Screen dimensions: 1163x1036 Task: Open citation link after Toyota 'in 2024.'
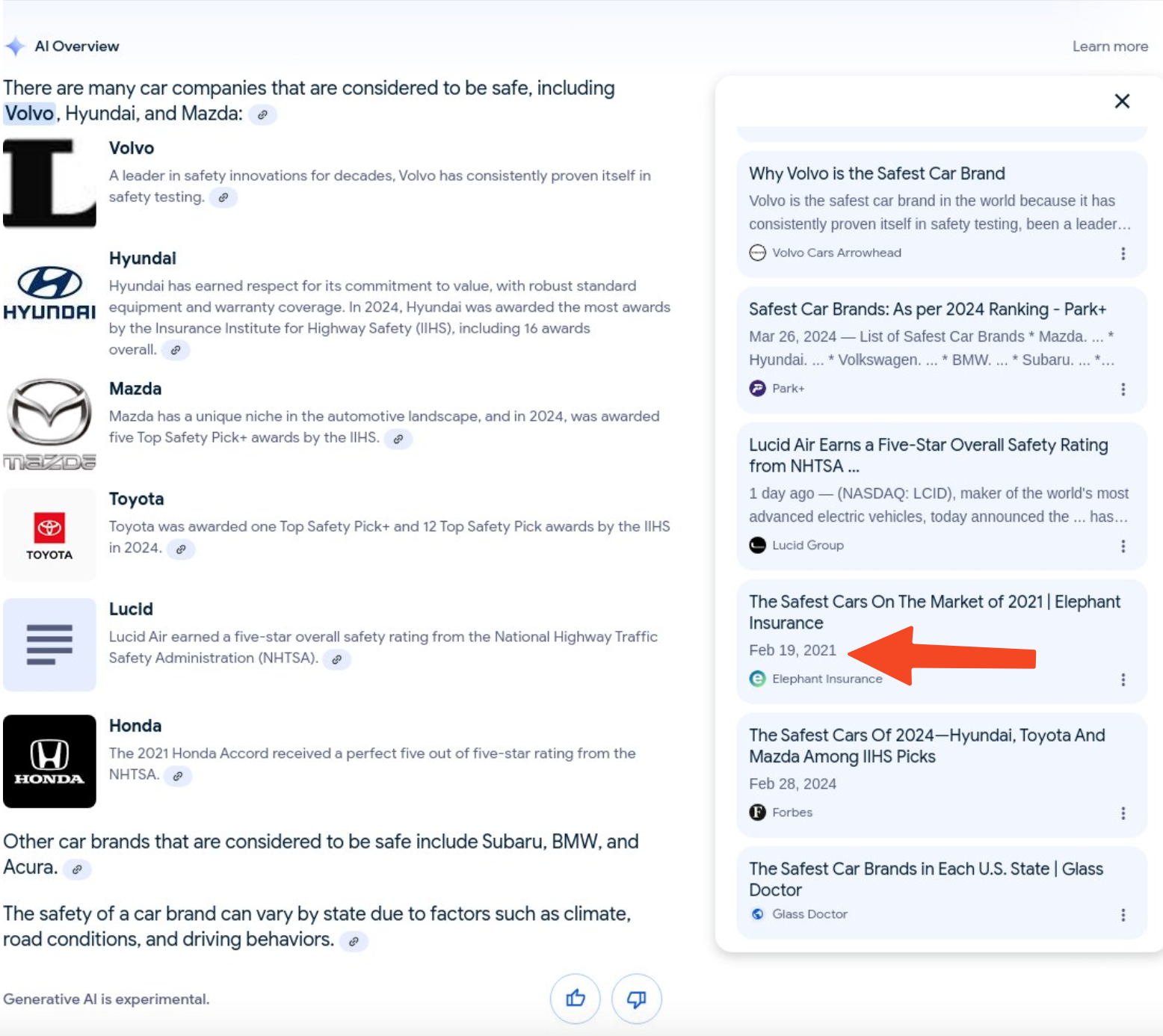(x=181, y=549)
